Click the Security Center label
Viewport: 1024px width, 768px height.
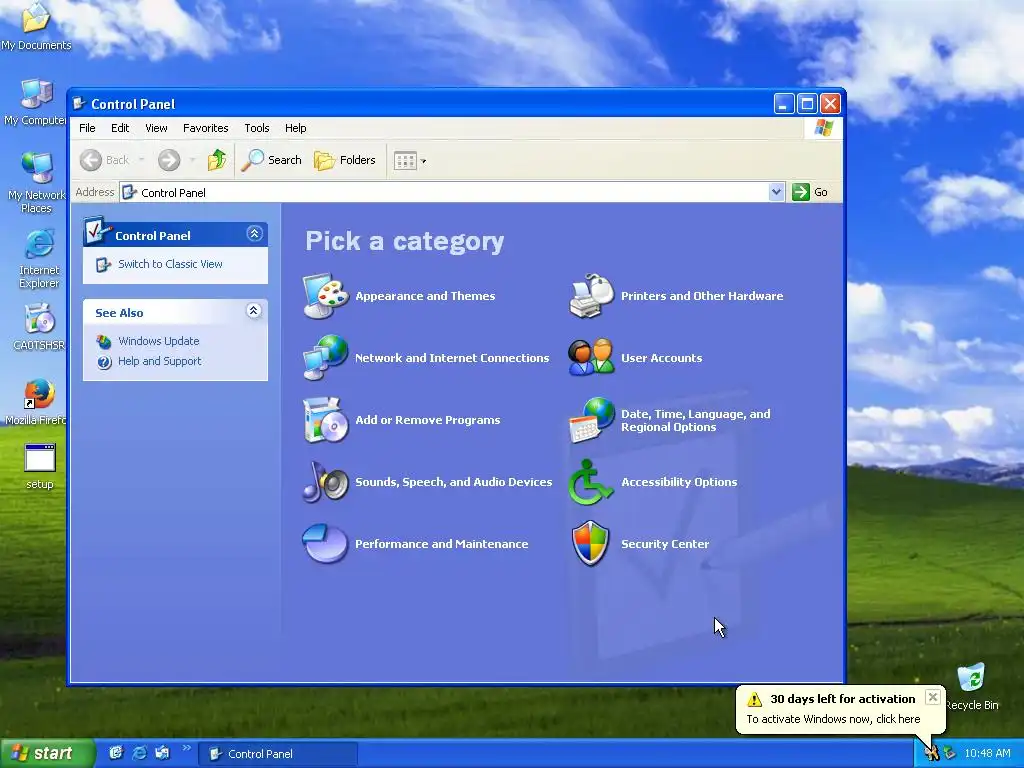coord(665,544)
